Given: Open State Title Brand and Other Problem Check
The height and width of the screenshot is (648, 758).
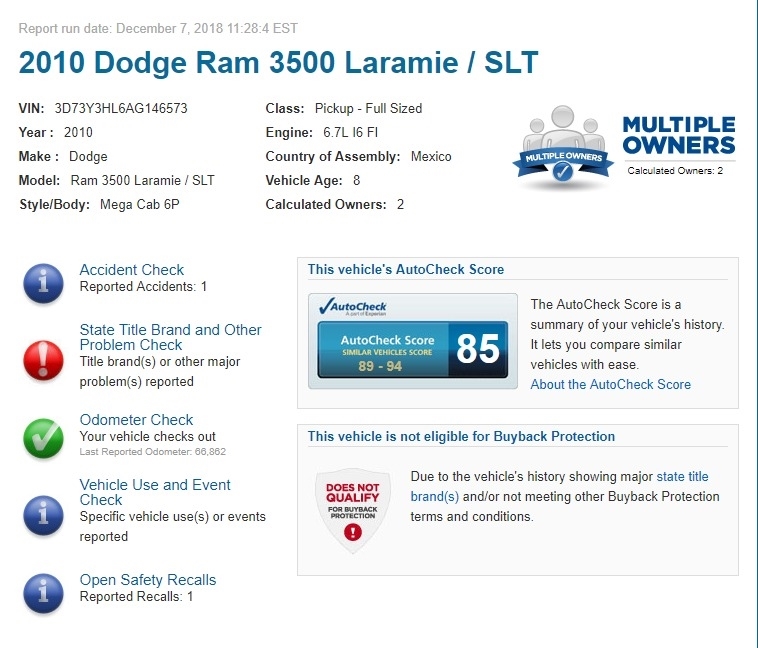Looking at the screenshot, I should click(x=170, y=337).
